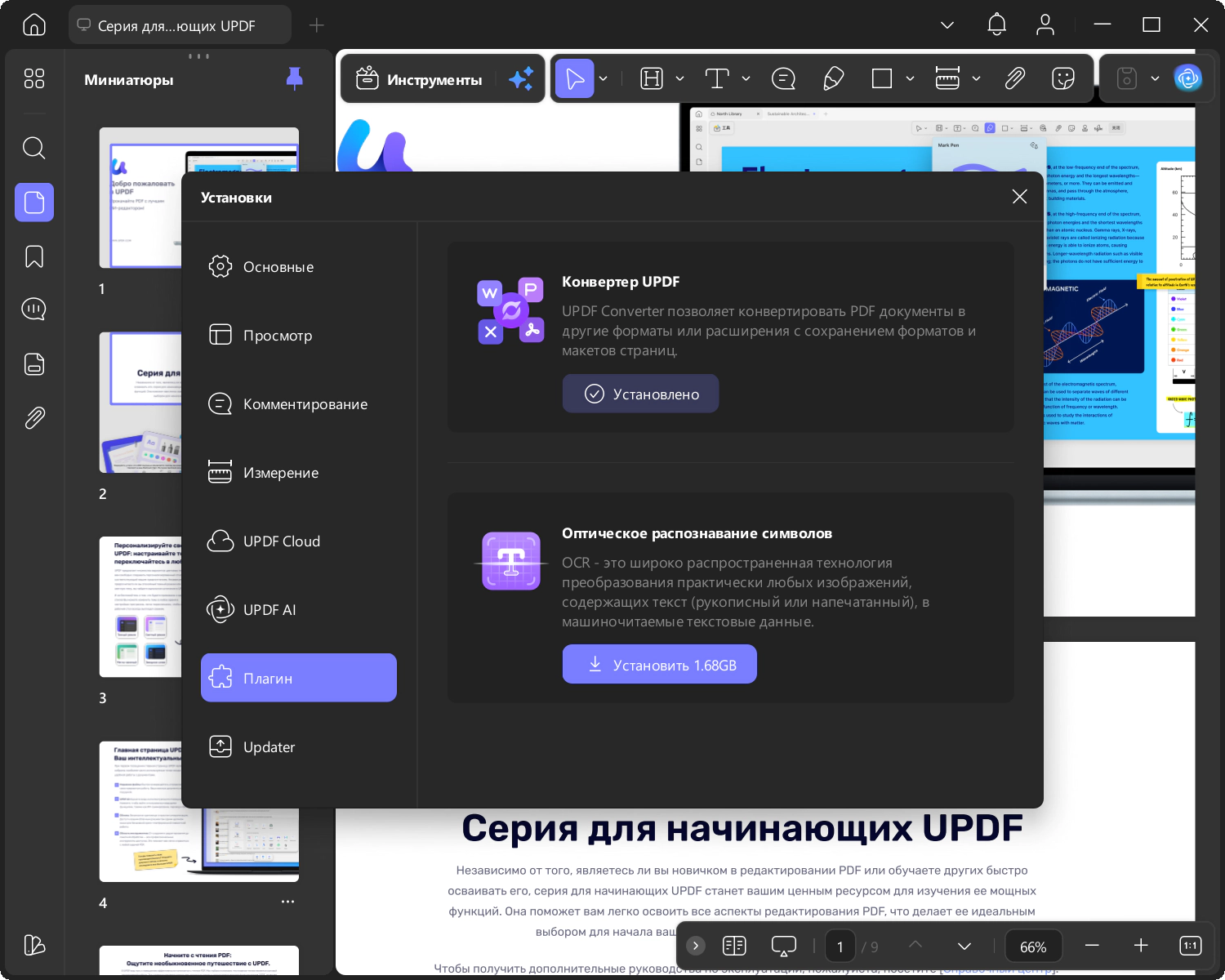Expand the save options dropdown arrow
The image size is (1225, 980).
coord(1155,78)
